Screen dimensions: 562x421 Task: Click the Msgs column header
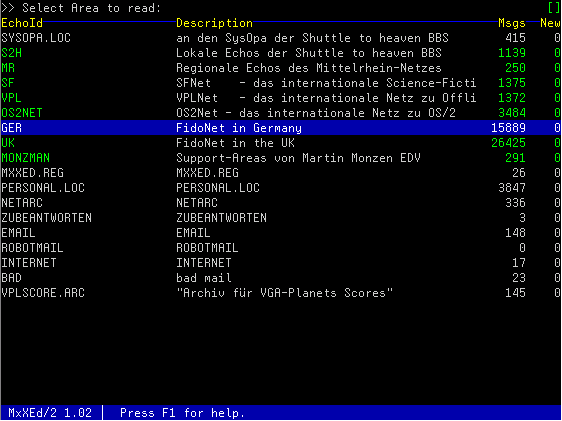click(512, 23)
